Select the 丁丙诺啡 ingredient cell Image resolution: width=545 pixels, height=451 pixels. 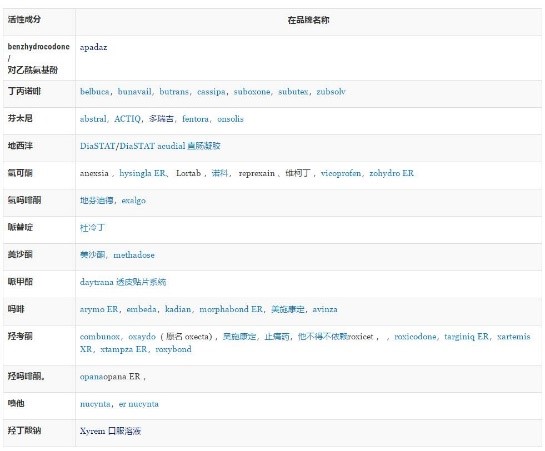pyautogui.click(x=39, y=94)
